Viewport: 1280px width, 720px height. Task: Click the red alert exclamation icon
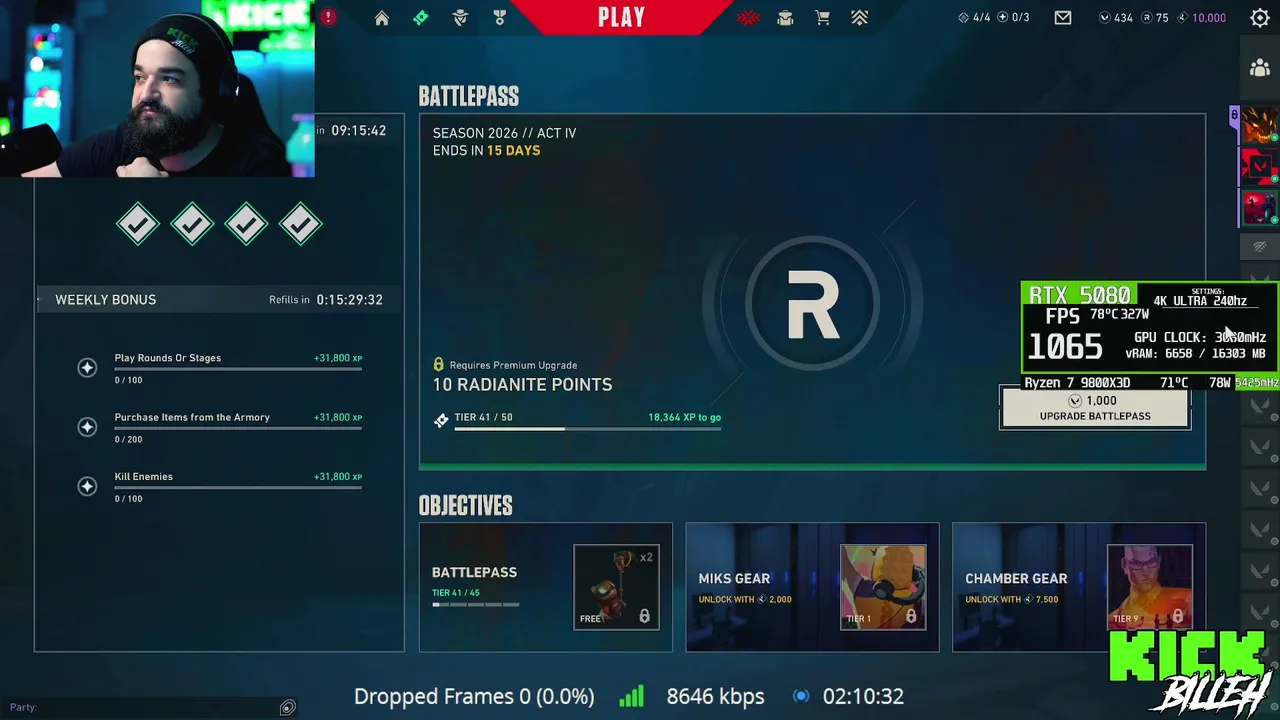click(x=328, y=17)
